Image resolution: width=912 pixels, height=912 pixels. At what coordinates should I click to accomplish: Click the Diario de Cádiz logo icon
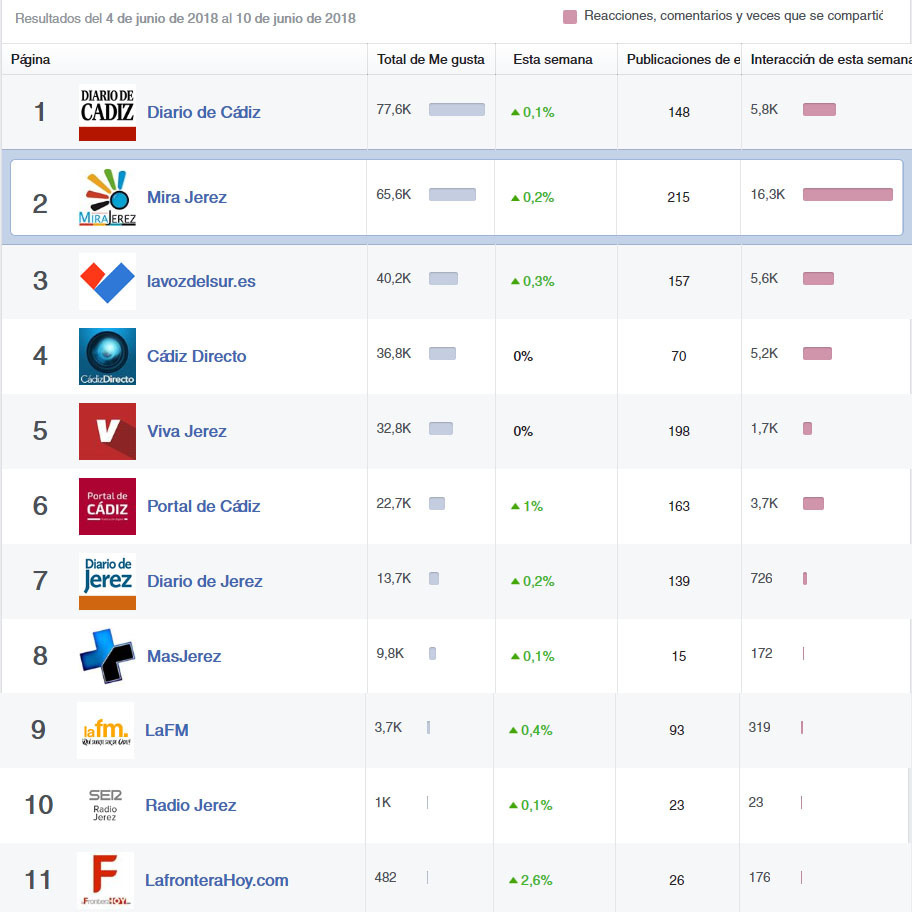107,112
